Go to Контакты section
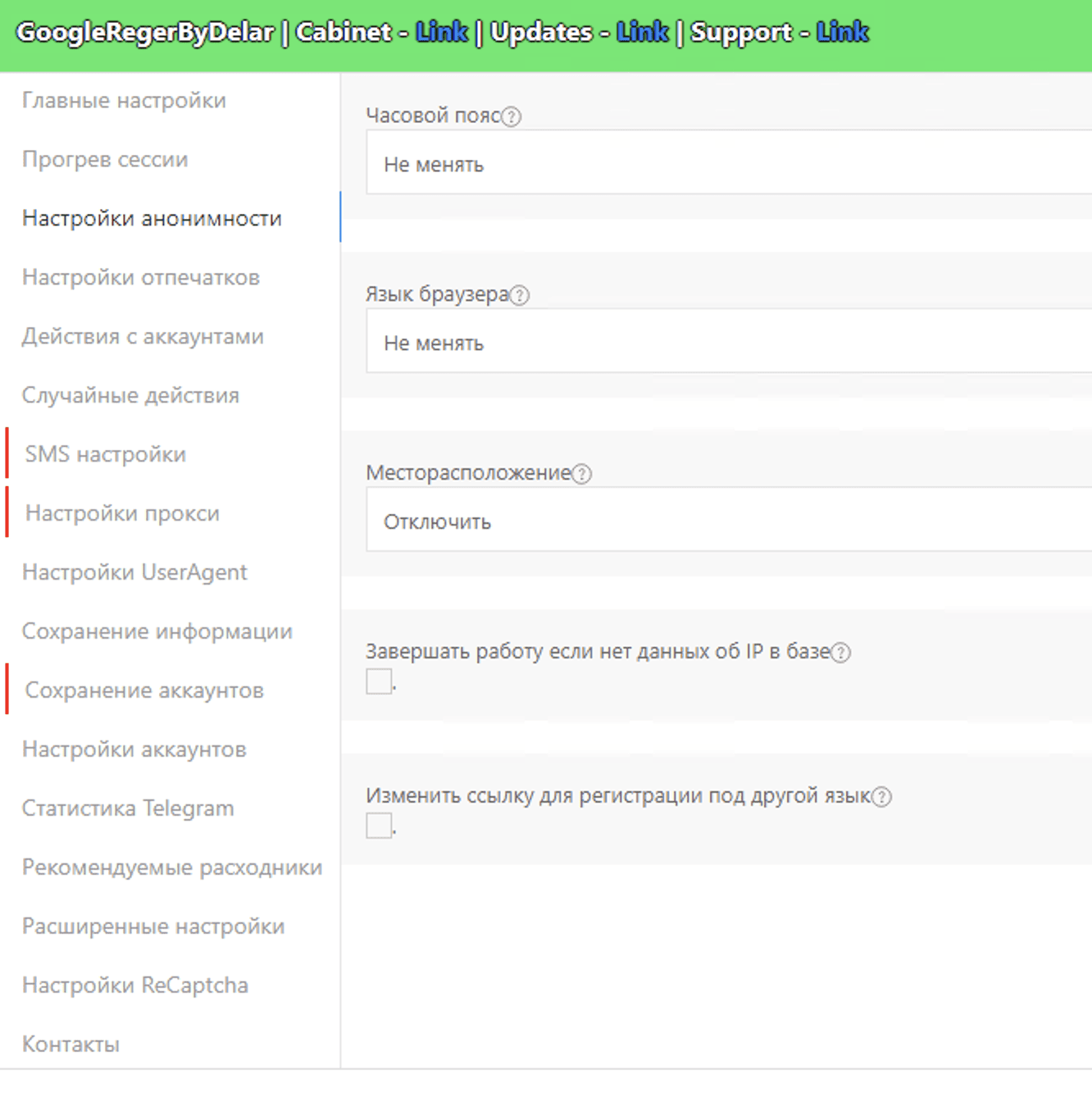Image resolution: width=1092 pixels, height=1097 pixels. (71, 1045)
